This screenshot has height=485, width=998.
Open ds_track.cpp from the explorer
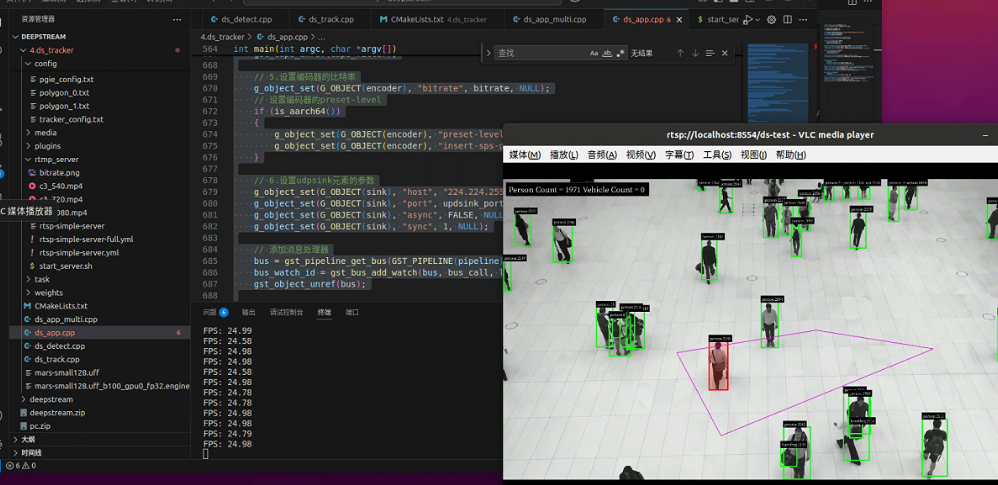tap(57, 360)
